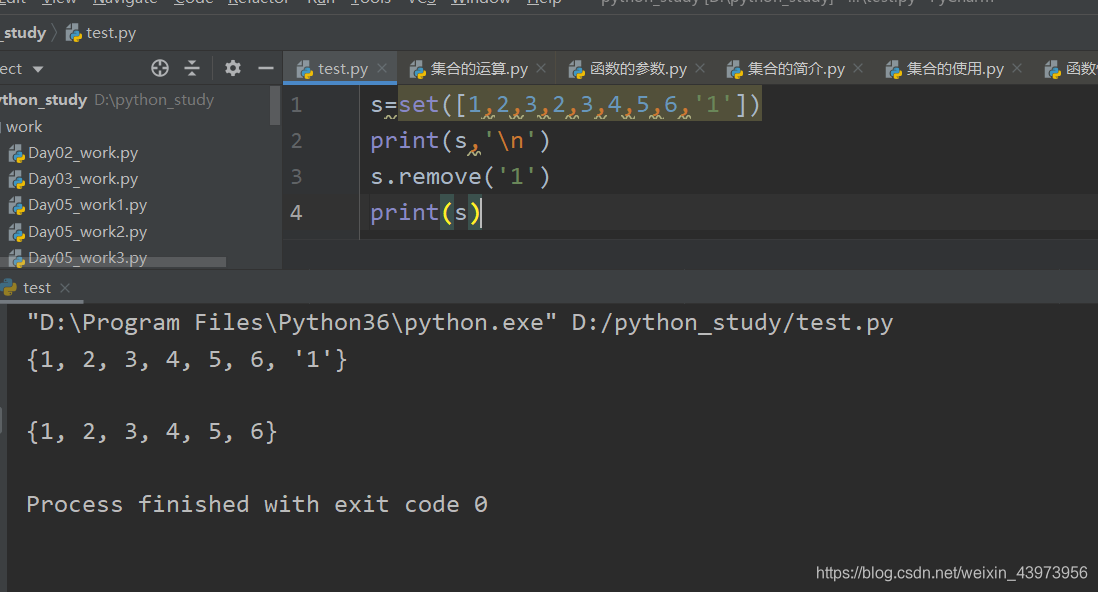Click line number 3 in the gutter
1098x592 pixels.
tap(296, 177)
